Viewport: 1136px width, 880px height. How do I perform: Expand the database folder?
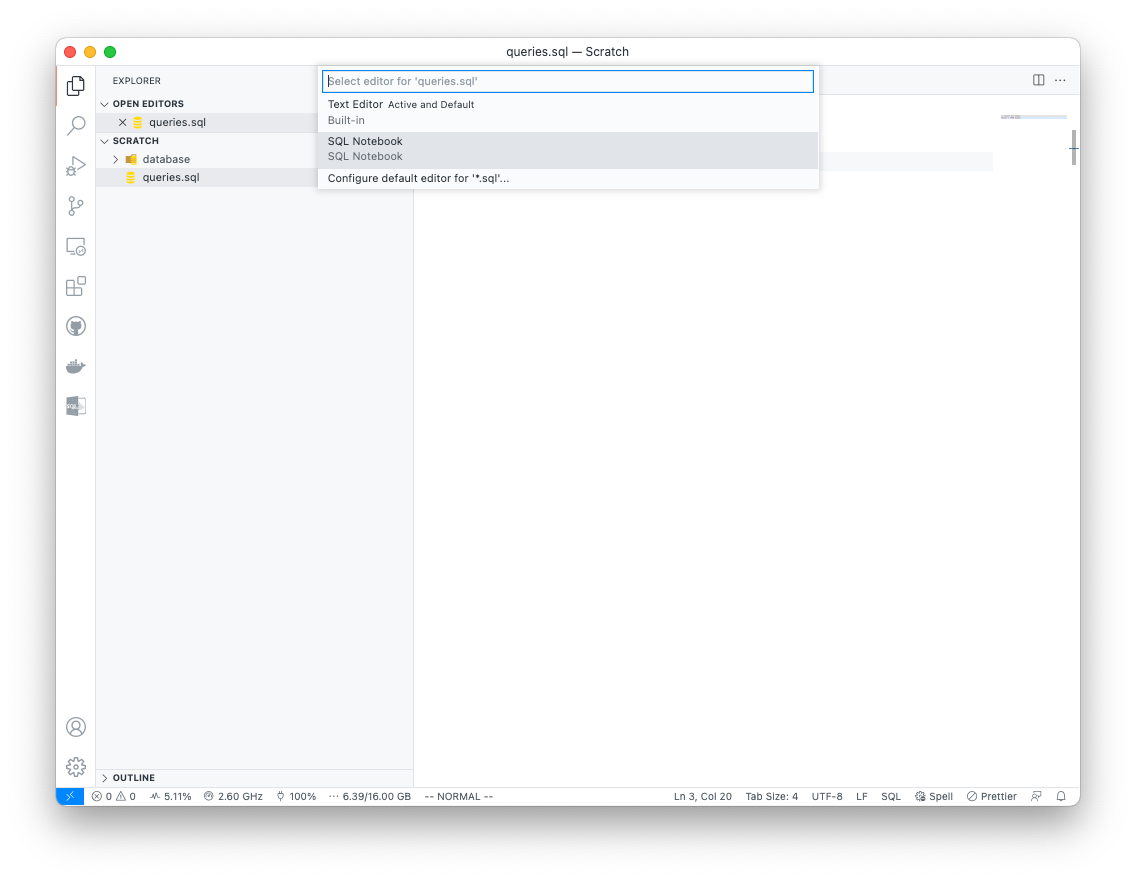[x=116, y=158]
